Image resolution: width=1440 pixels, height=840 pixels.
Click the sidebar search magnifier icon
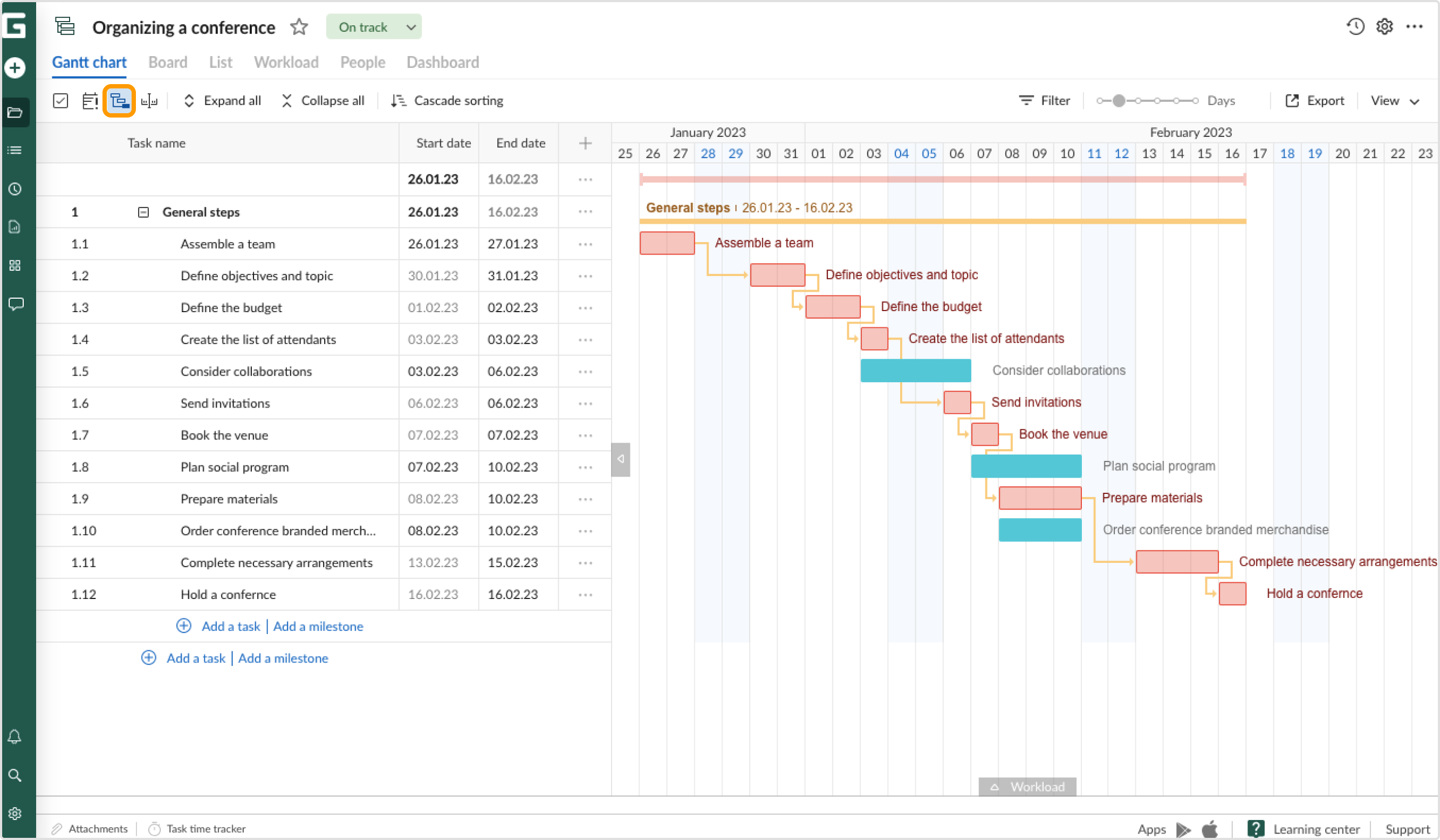coord(15,775)
